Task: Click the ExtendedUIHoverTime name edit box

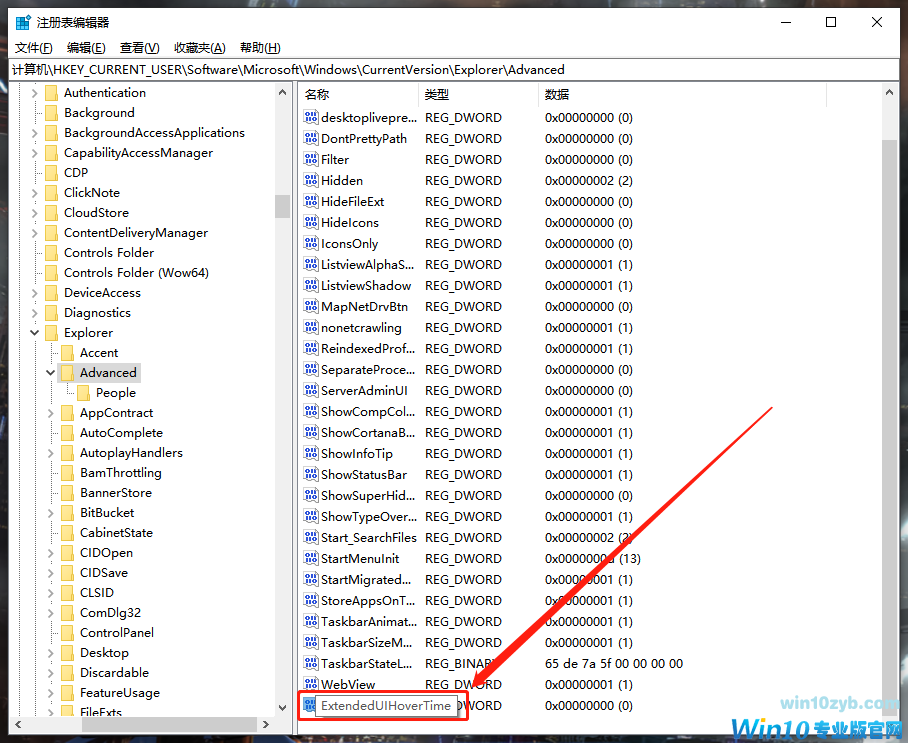Action: [385, 706]
